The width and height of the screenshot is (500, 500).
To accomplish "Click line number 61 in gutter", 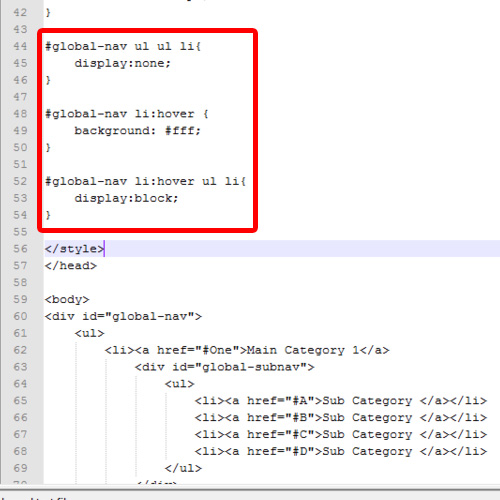I will pos(20,333).
